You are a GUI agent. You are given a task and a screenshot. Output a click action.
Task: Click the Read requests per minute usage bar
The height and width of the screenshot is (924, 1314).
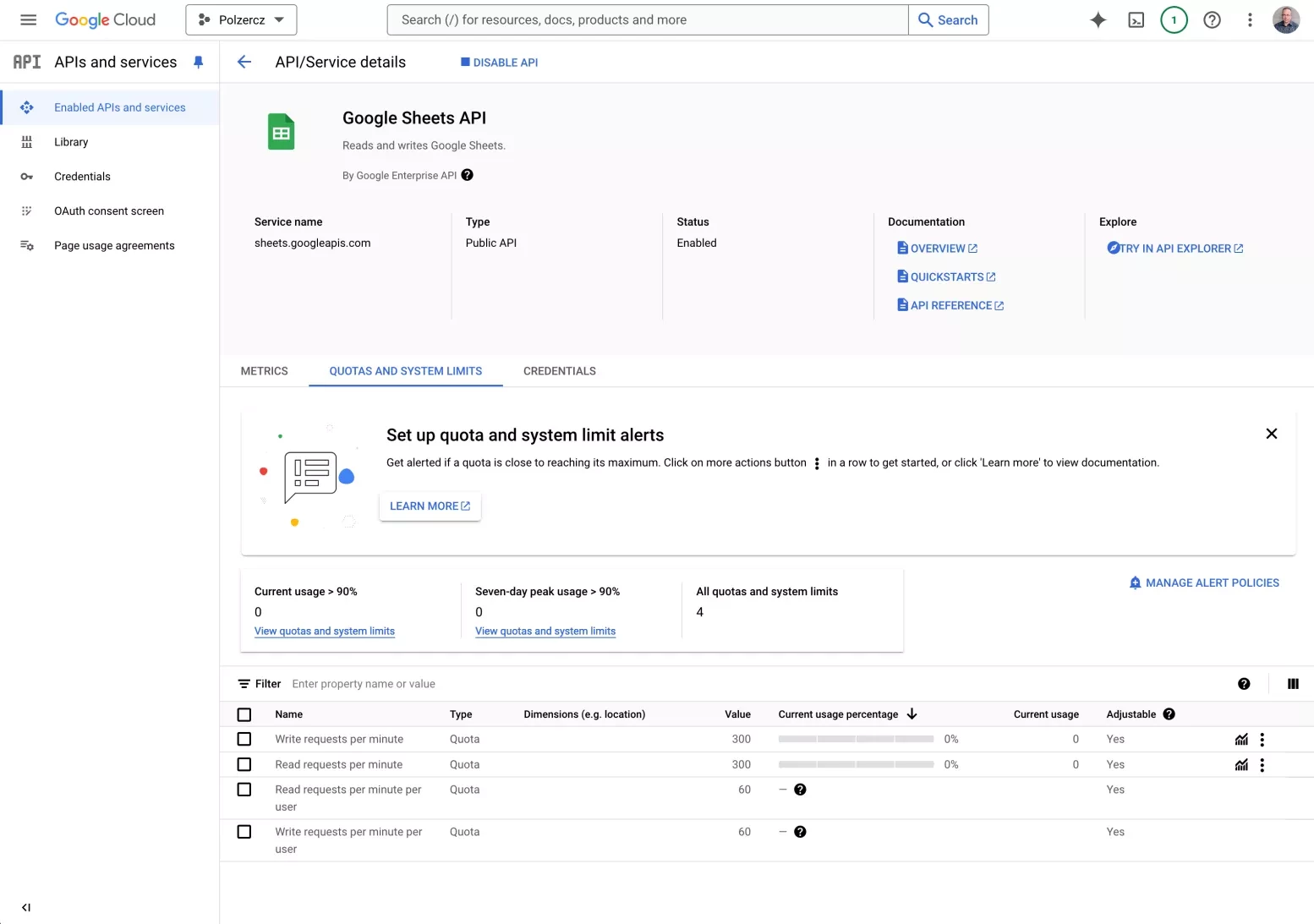(856, 764)
